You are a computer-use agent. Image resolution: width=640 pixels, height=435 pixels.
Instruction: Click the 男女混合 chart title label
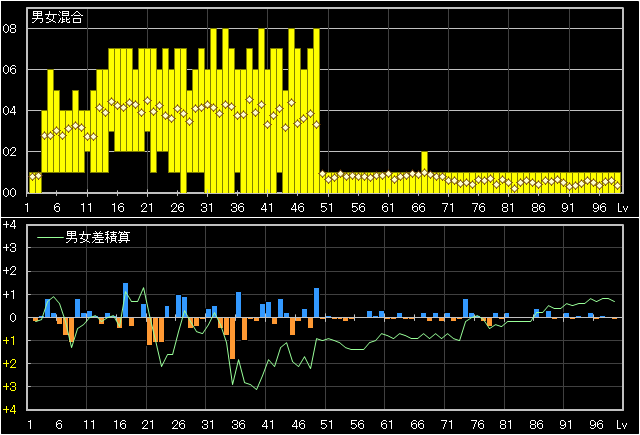coord(57,17)
